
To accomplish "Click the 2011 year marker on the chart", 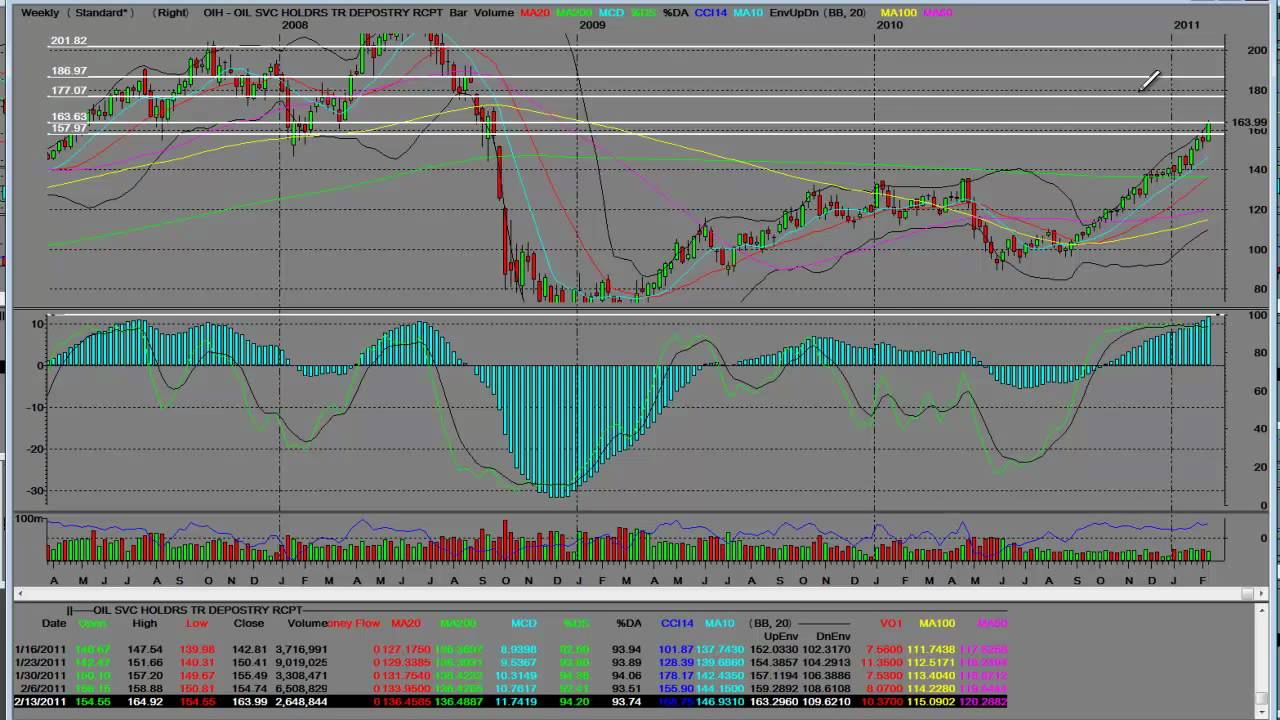I will 1187,25.
